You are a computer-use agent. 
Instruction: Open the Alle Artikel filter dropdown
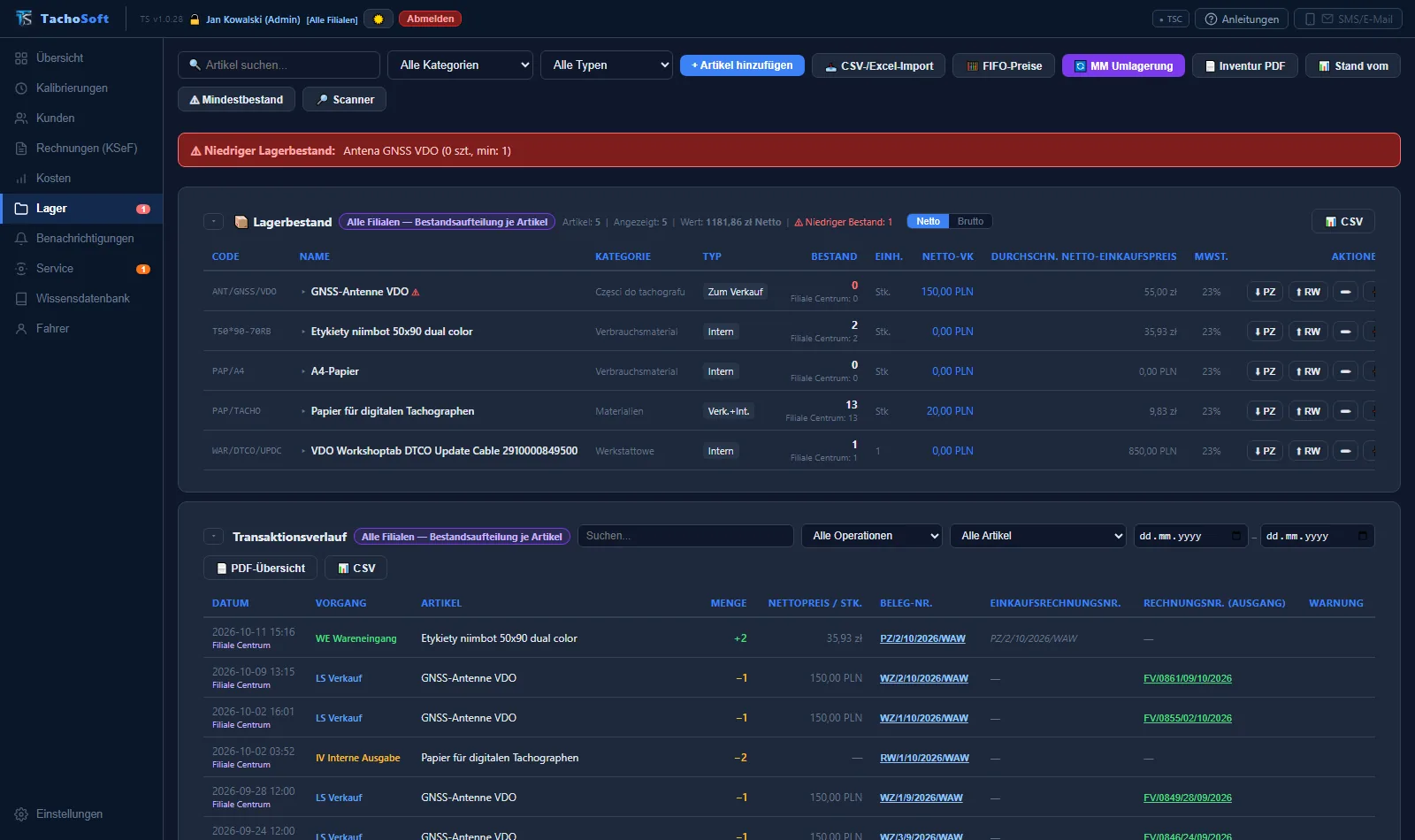(x=1038, y=536)
